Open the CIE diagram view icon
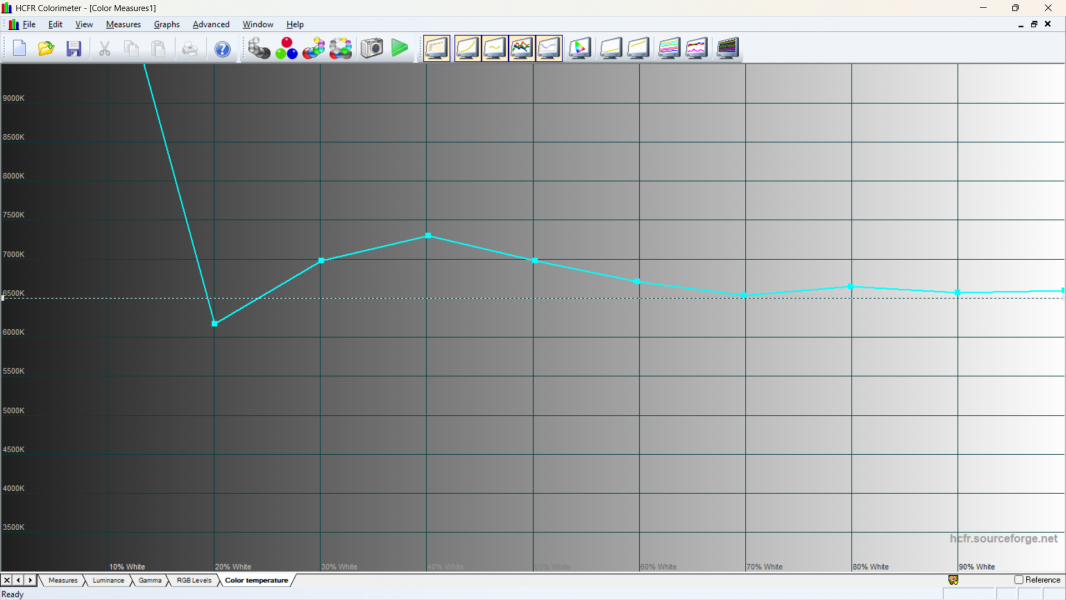Screen dimensions: 1066x600 (580, 48)
